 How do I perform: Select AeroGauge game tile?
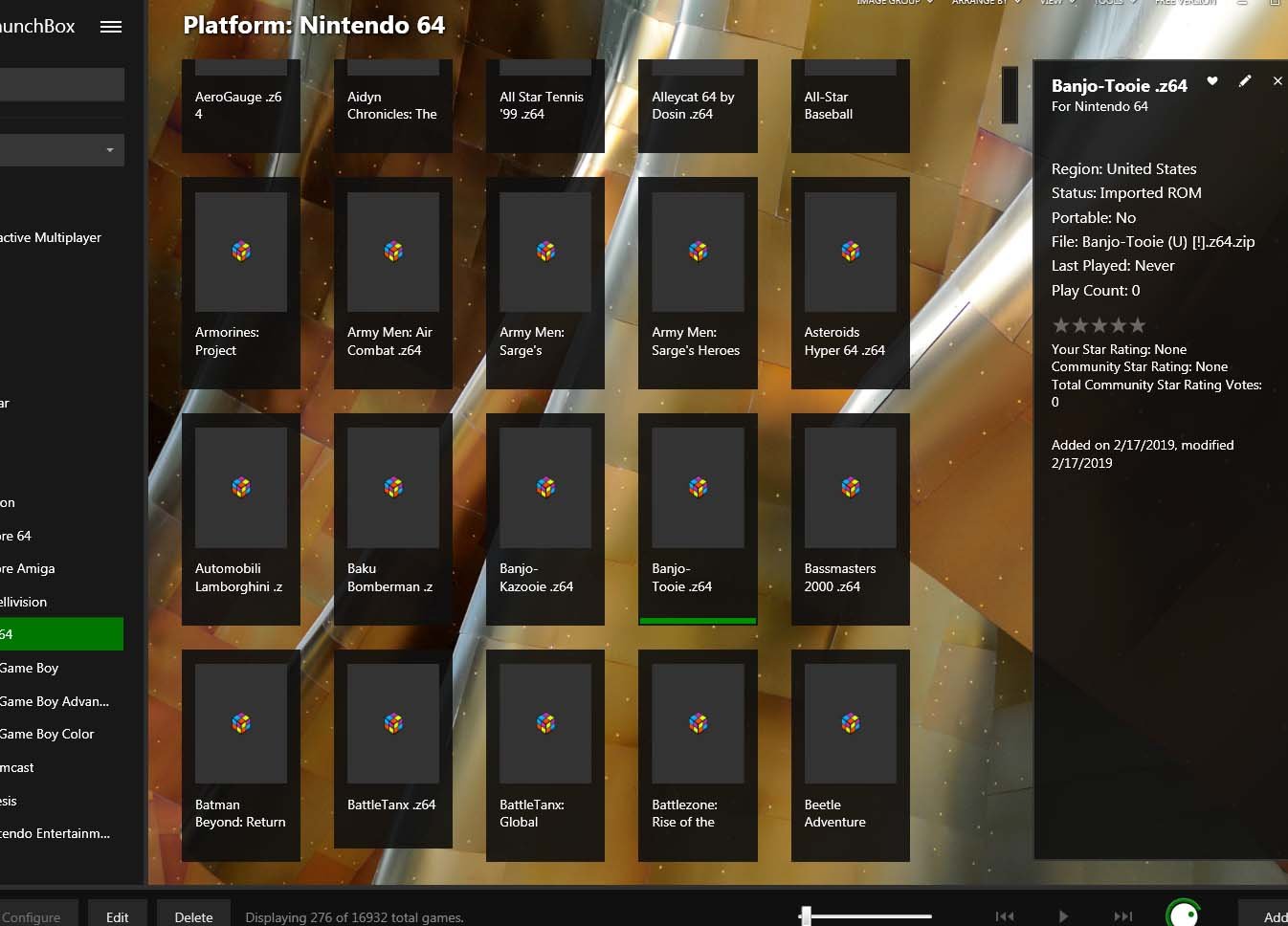coord(241,105)
